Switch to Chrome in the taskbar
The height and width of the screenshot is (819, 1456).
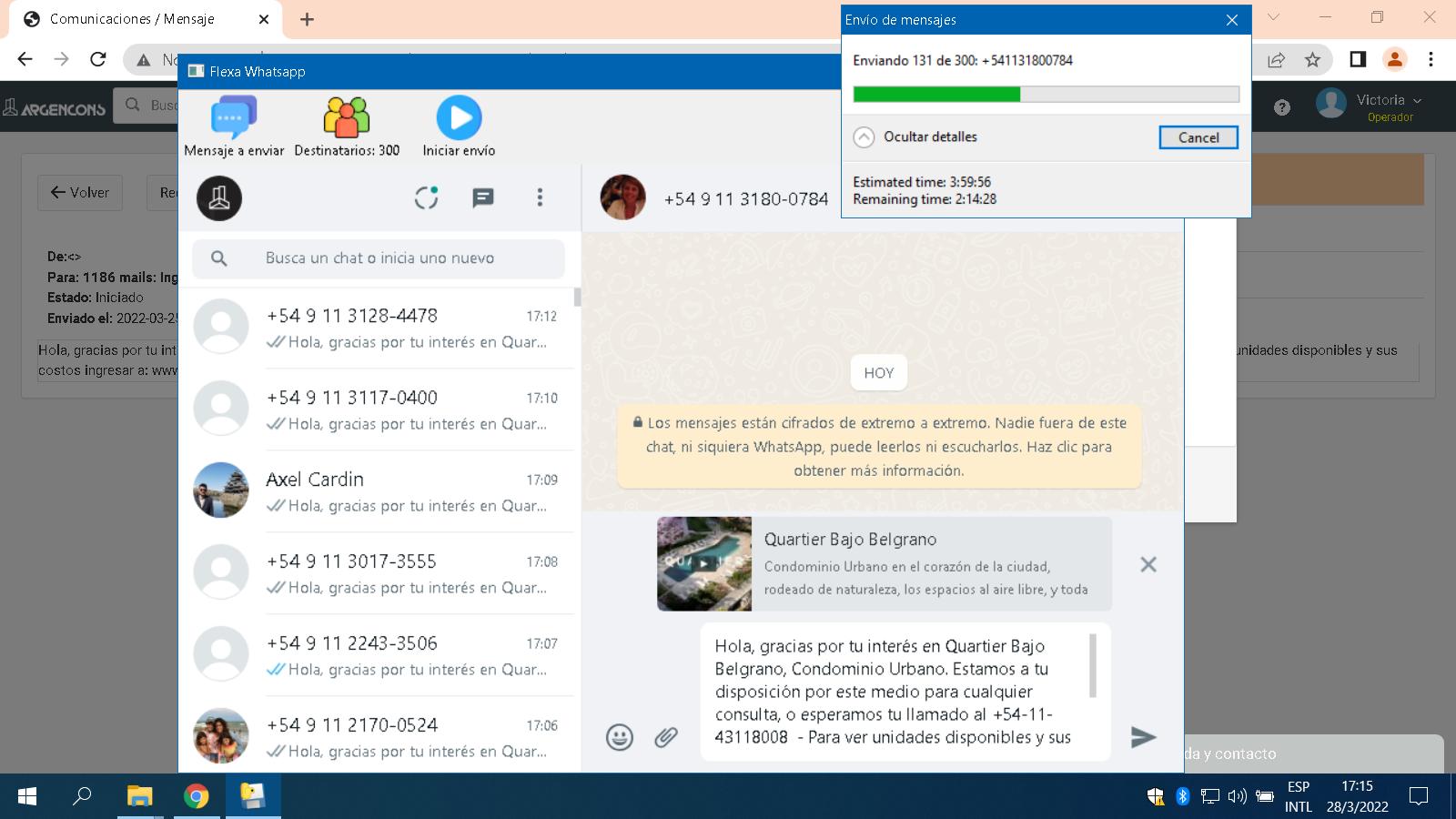pyautogui.click(x=196, y=796)
